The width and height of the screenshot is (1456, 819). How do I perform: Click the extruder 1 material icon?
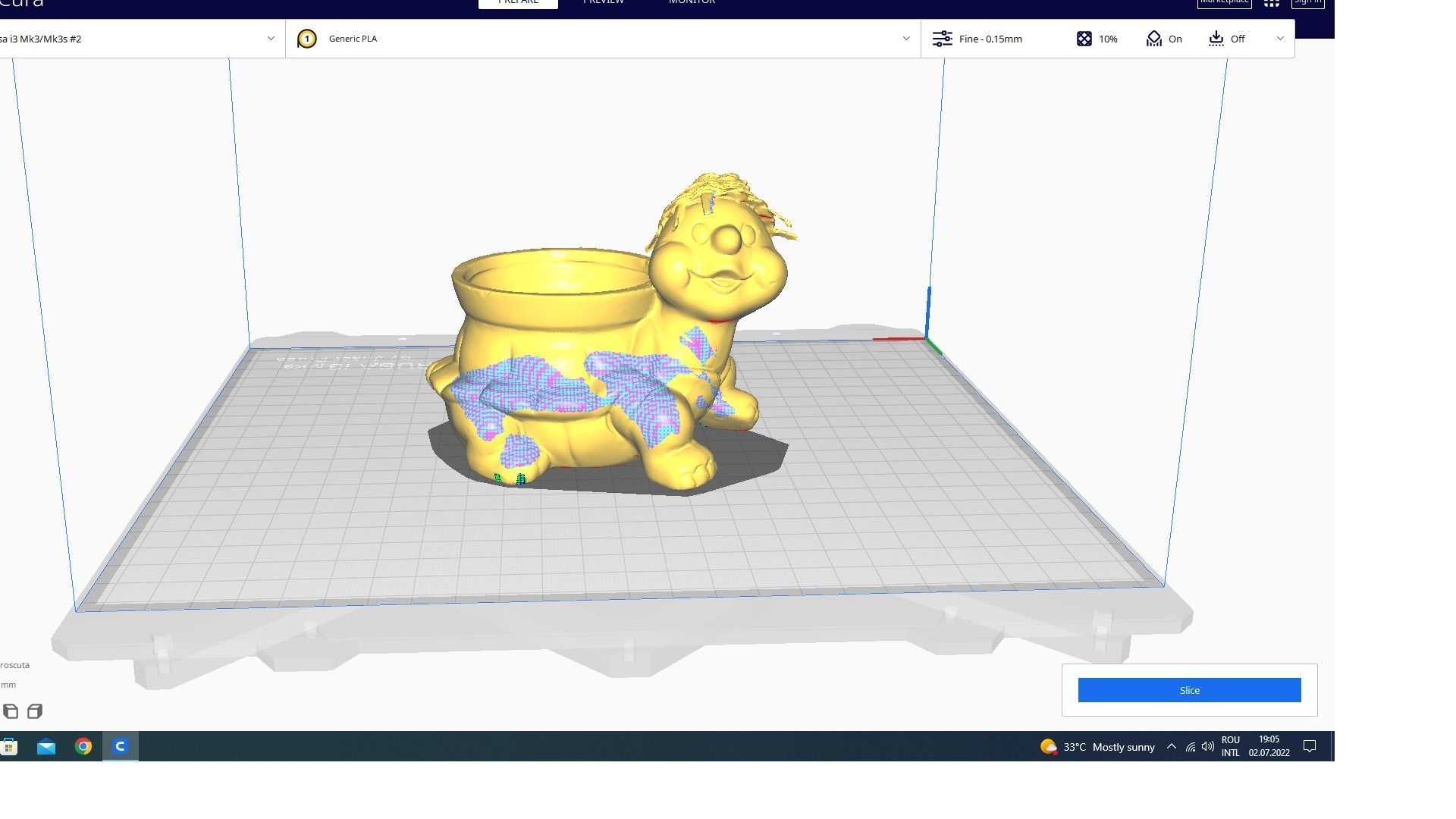pos(307,39)
